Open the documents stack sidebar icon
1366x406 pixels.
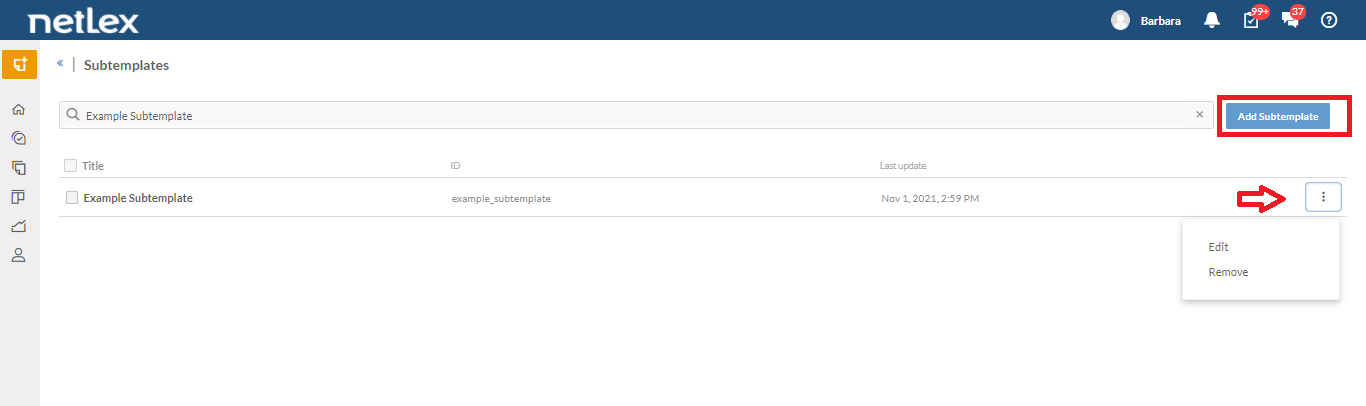[x=18, y=167]
